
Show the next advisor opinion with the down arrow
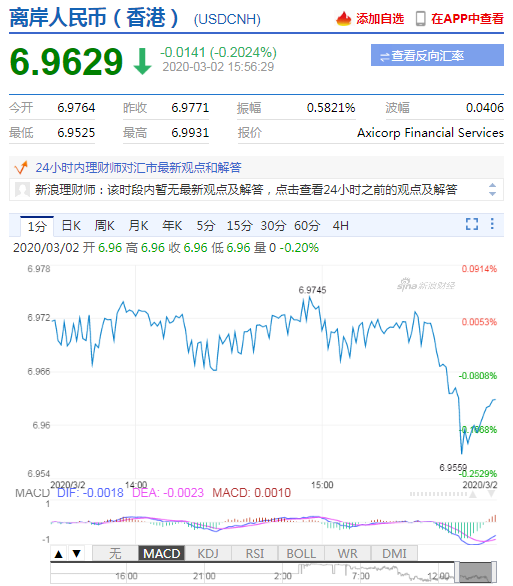pyautogui.click(x=492, y=194)
